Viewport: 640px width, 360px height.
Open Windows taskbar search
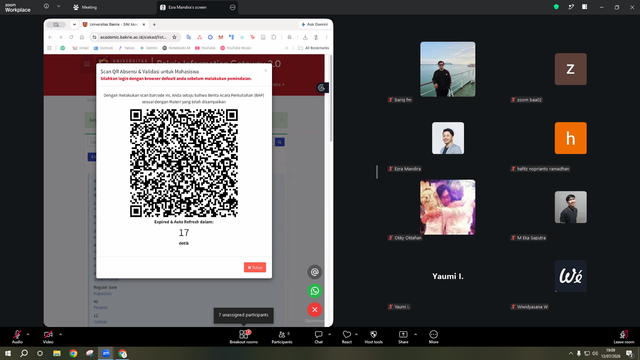coord(24,353)
